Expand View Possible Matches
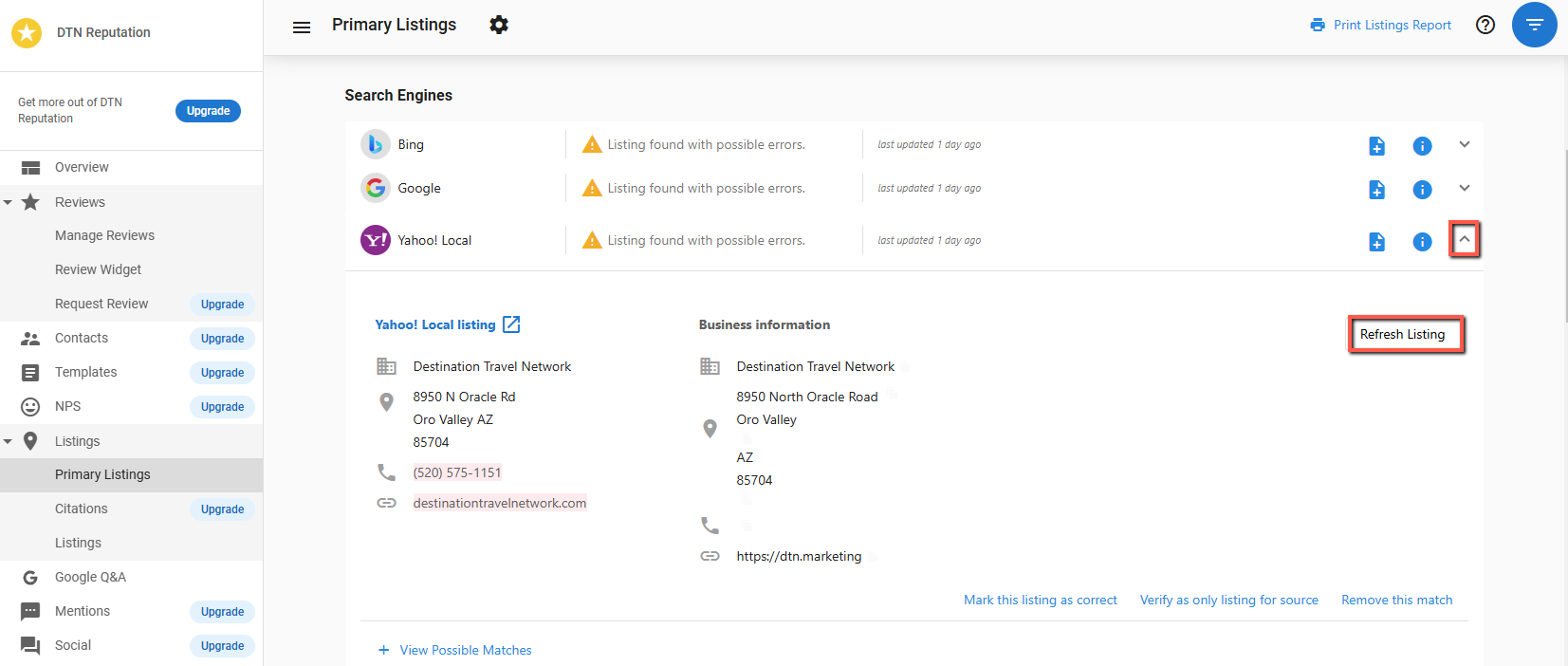1568x666 pixels. pyautogui.click(x=455, y=650)
